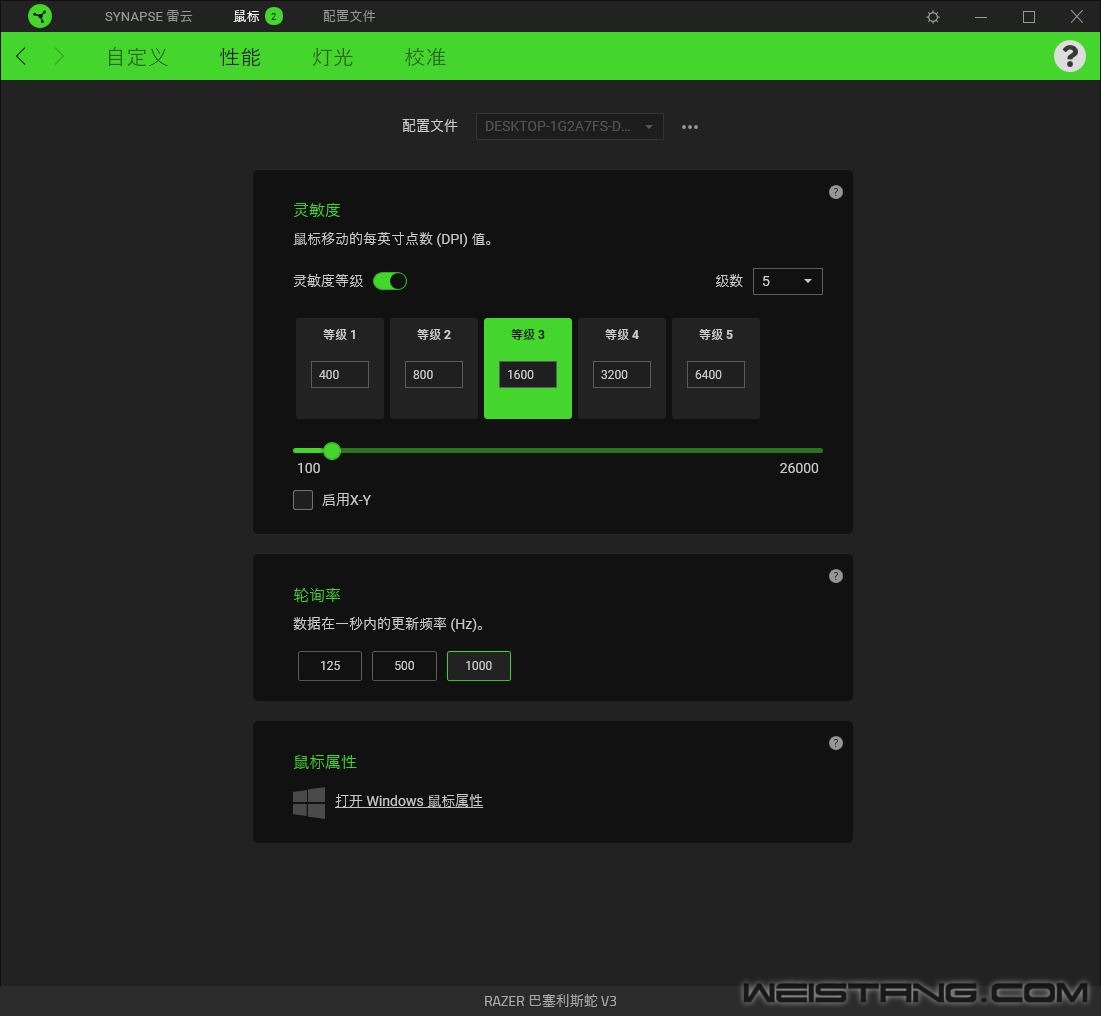Enable the 启用X-Y checkbox
Viewport: 1101px width, 1016px height.
[x=303, y=500]
